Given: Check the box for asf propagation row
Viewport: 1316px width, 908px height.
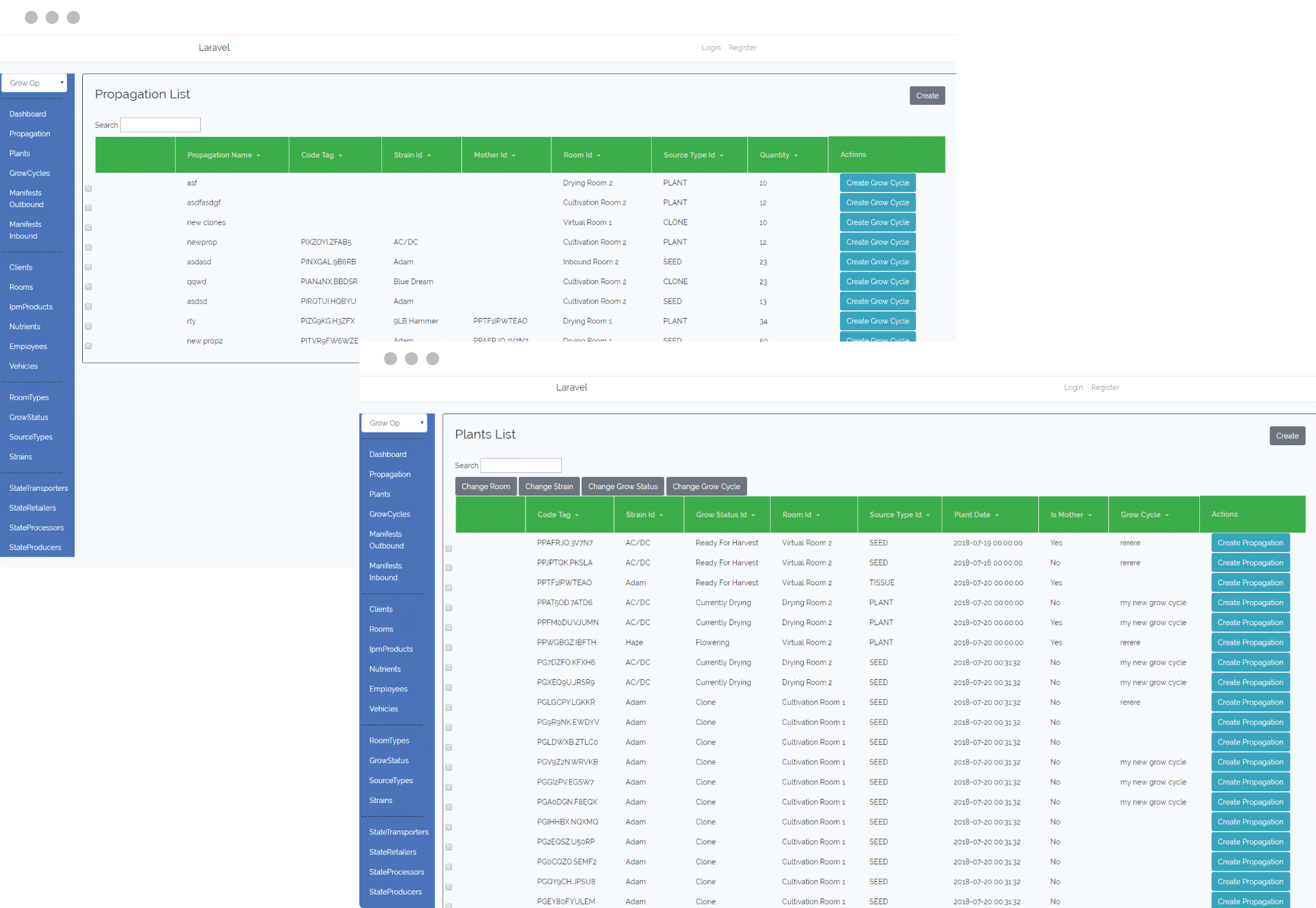Looking at the screenshot, I should (x=89, y=188).
